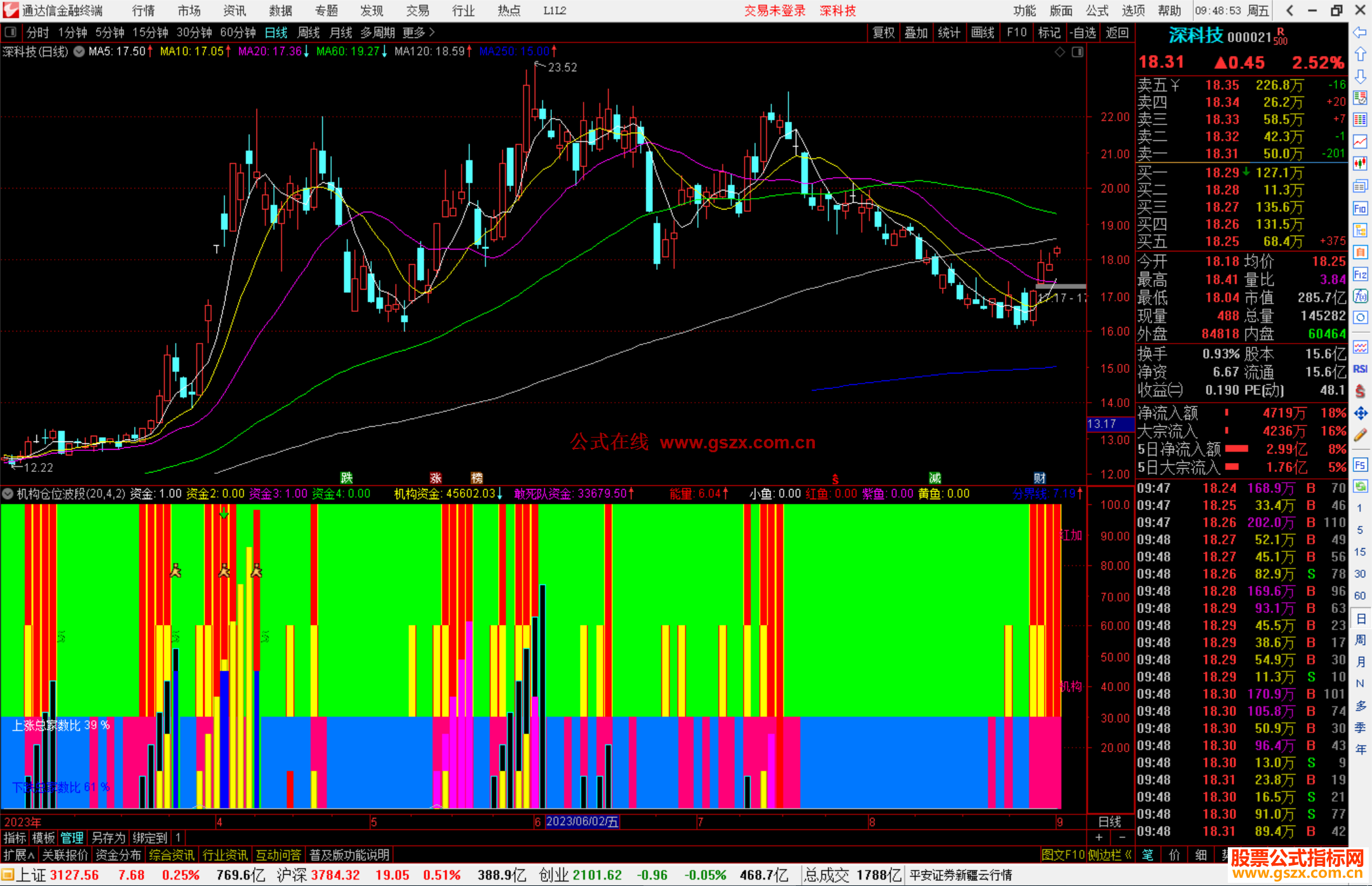The height and width of the screenshot is (886, 1372).
Task: Click the 2023/06/02 date marker on timeline
Action: (582, 821)
